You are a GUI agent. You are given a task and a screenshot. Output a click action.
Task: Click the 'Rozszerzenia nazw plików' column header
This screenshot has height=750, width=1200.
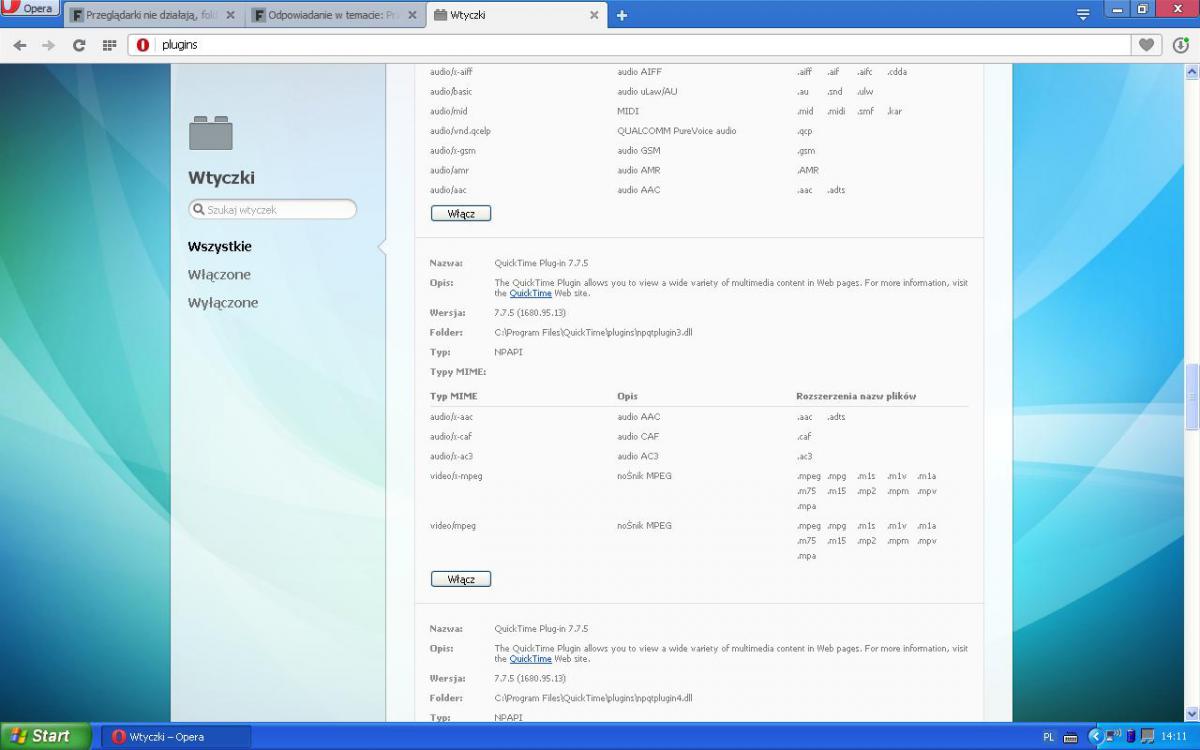click(856, 397)
